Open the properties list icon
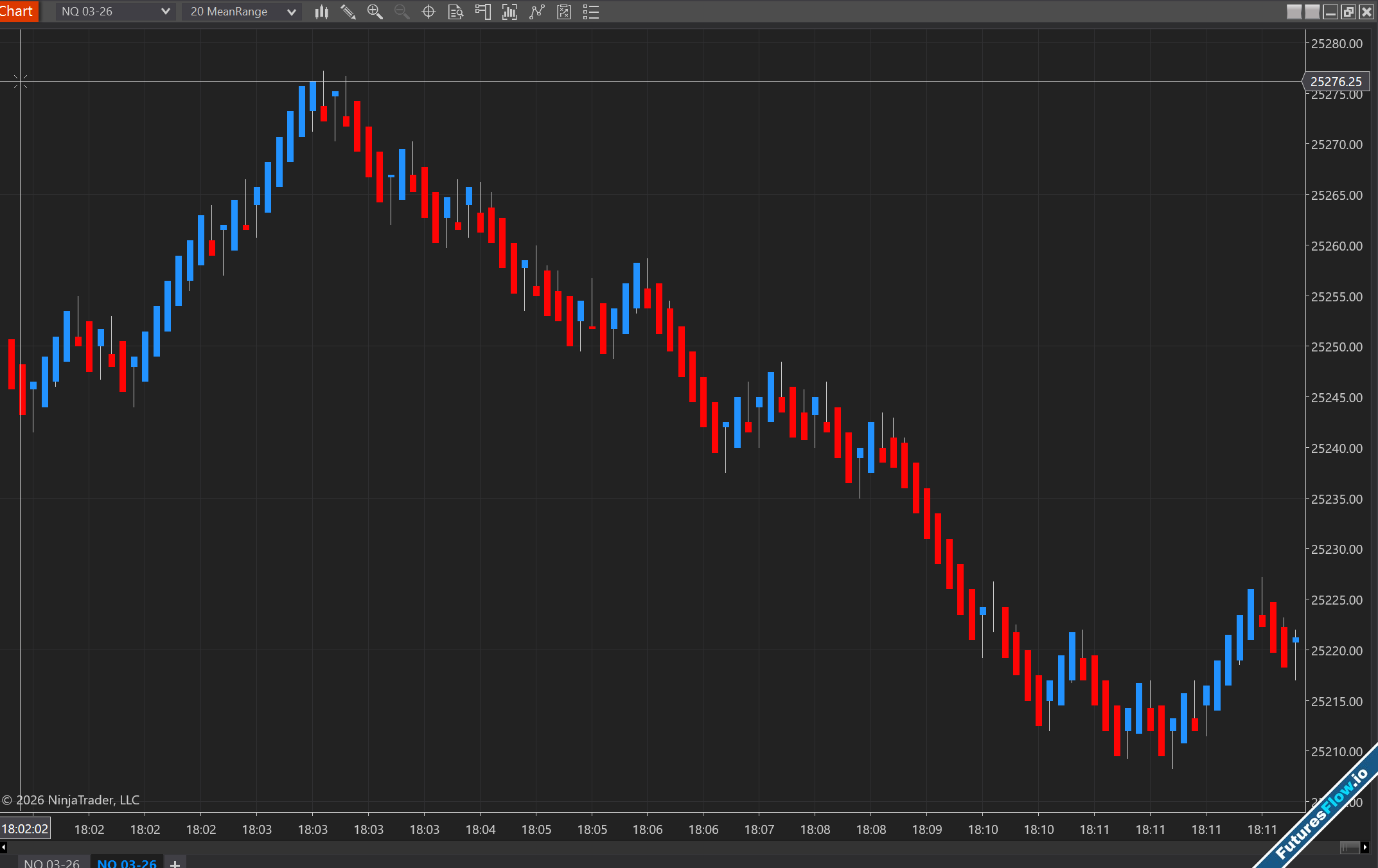The width and height of the screenshot is (1378, 868). coord(591,12)
